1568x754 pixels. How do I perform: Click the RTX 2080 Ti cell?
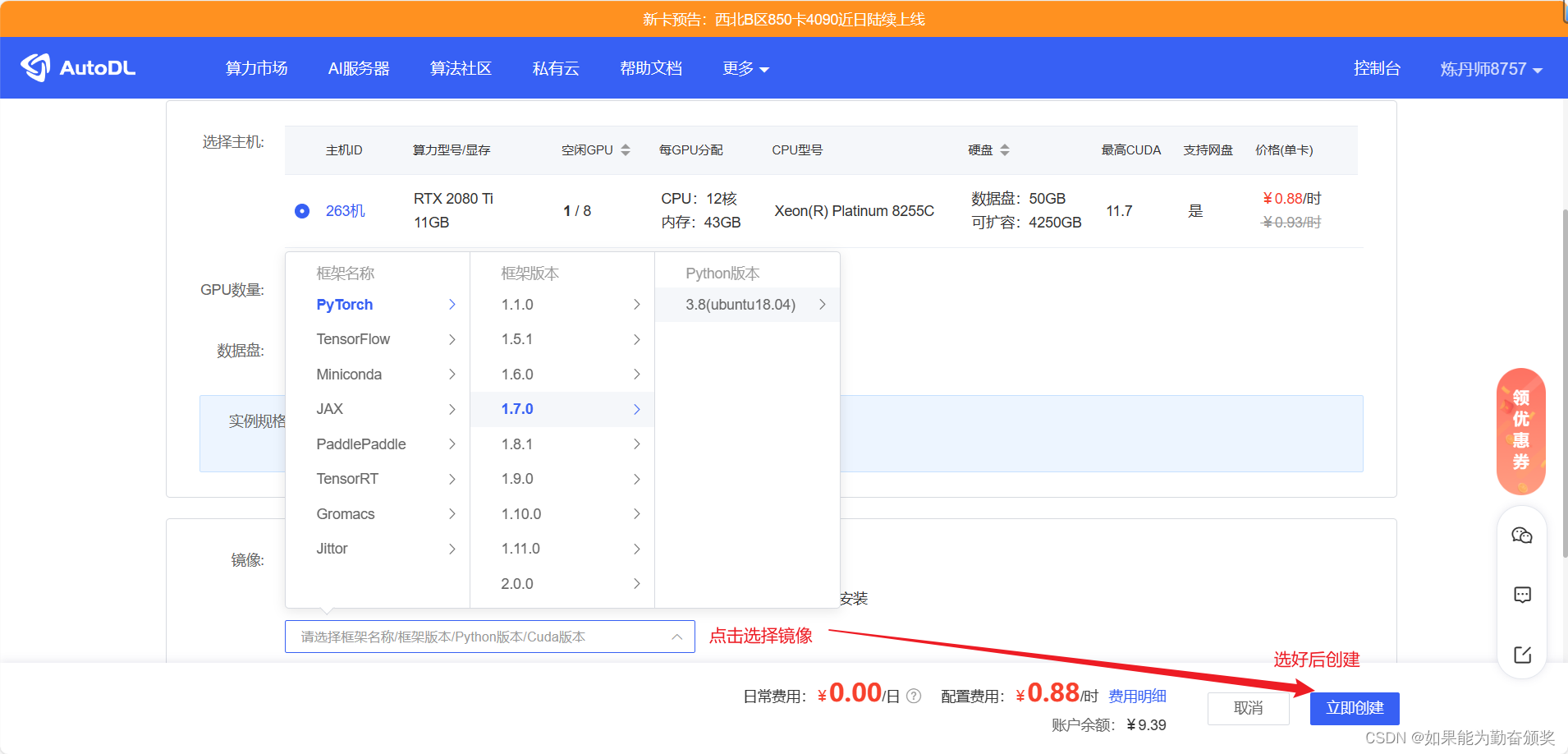[x=453, y=199]
